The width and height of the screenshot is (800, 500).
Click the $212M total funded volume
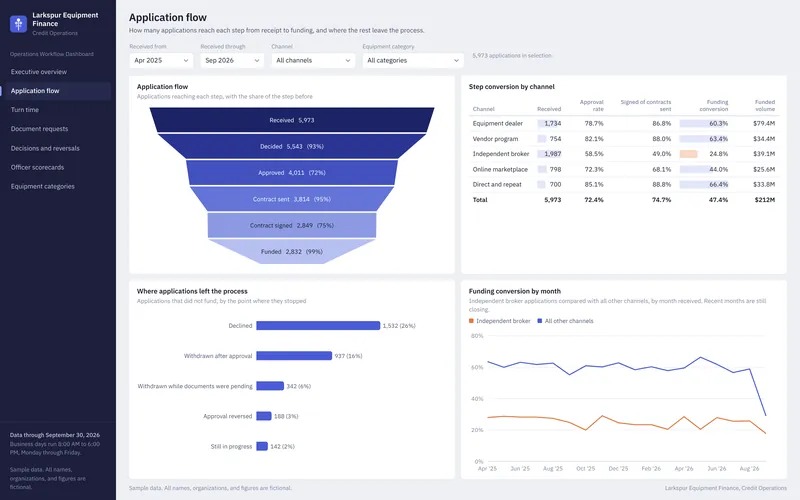click(765, 200)
